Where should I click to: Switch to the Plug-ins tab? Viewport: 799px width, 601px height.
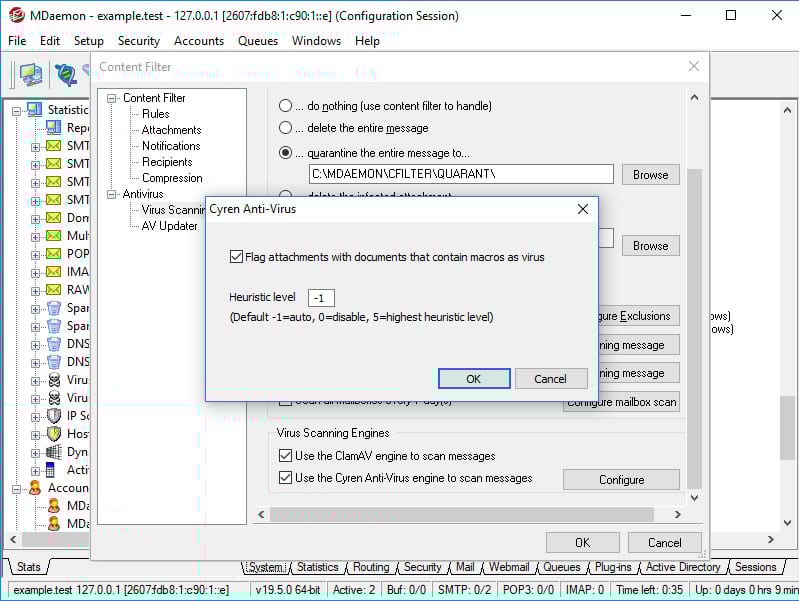pos(613,567)
